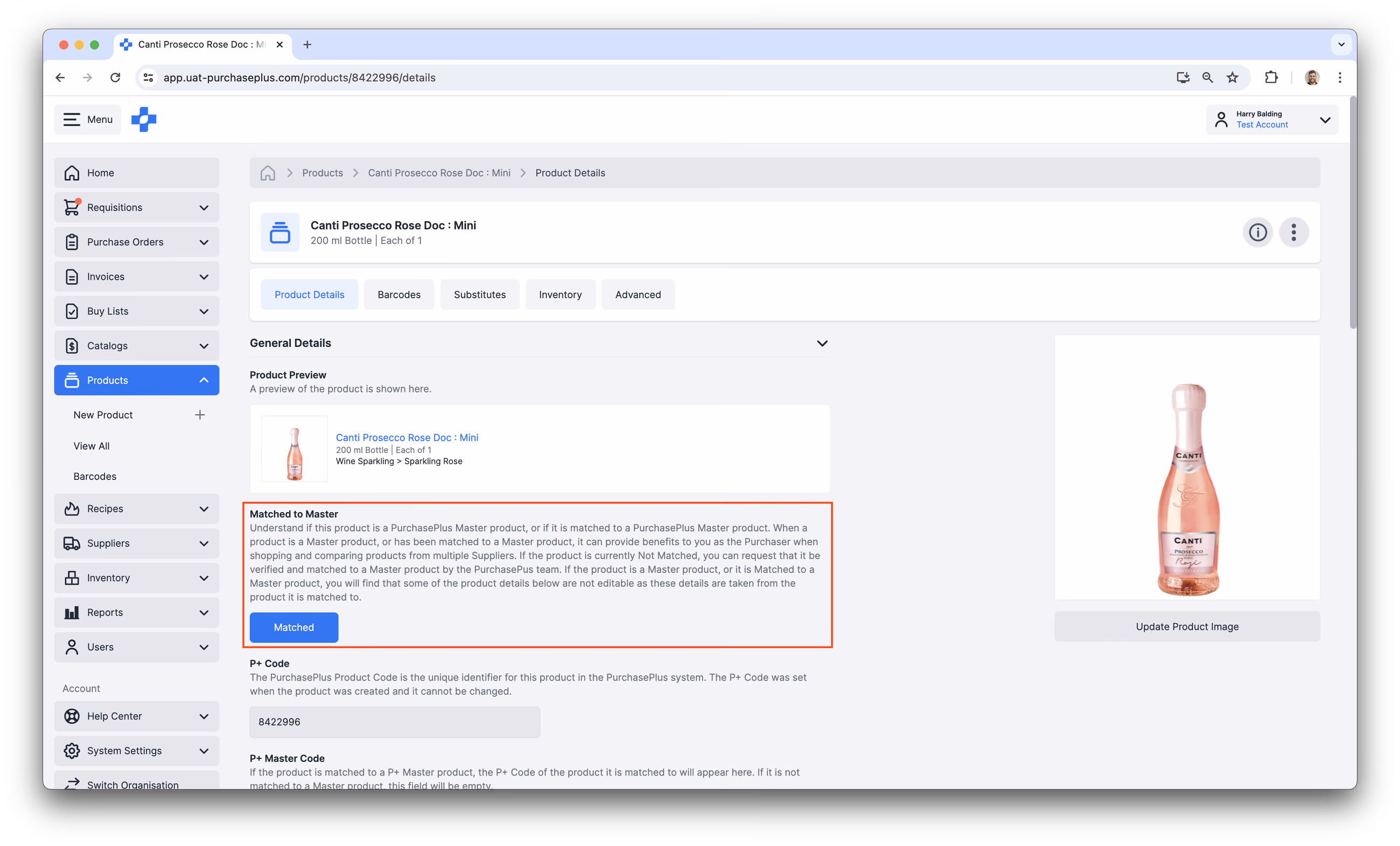Reload the page in browser

tap(115, 77)
